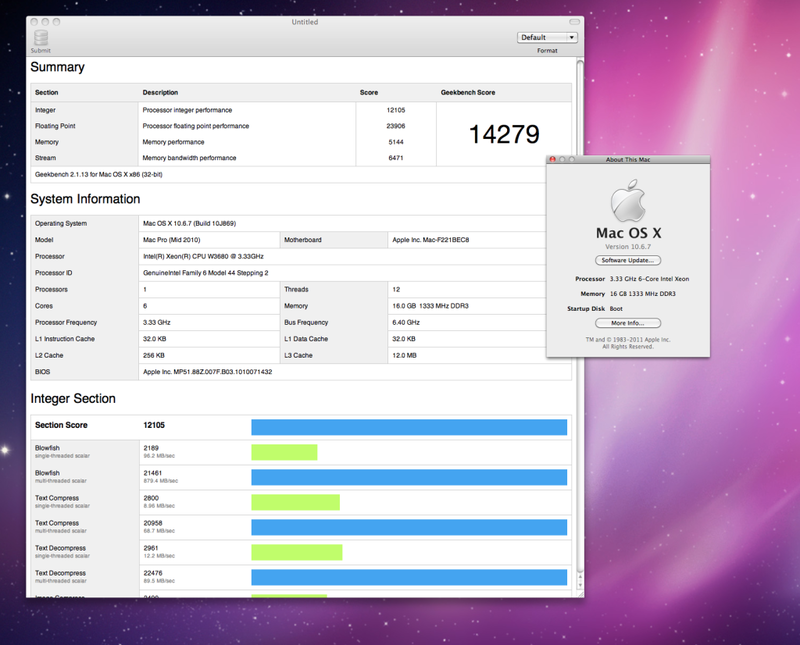Click Memory value 16.0 GB 1333 MHz DDR3
Viewport: 800px width, 645px height.
pos(430,306)
